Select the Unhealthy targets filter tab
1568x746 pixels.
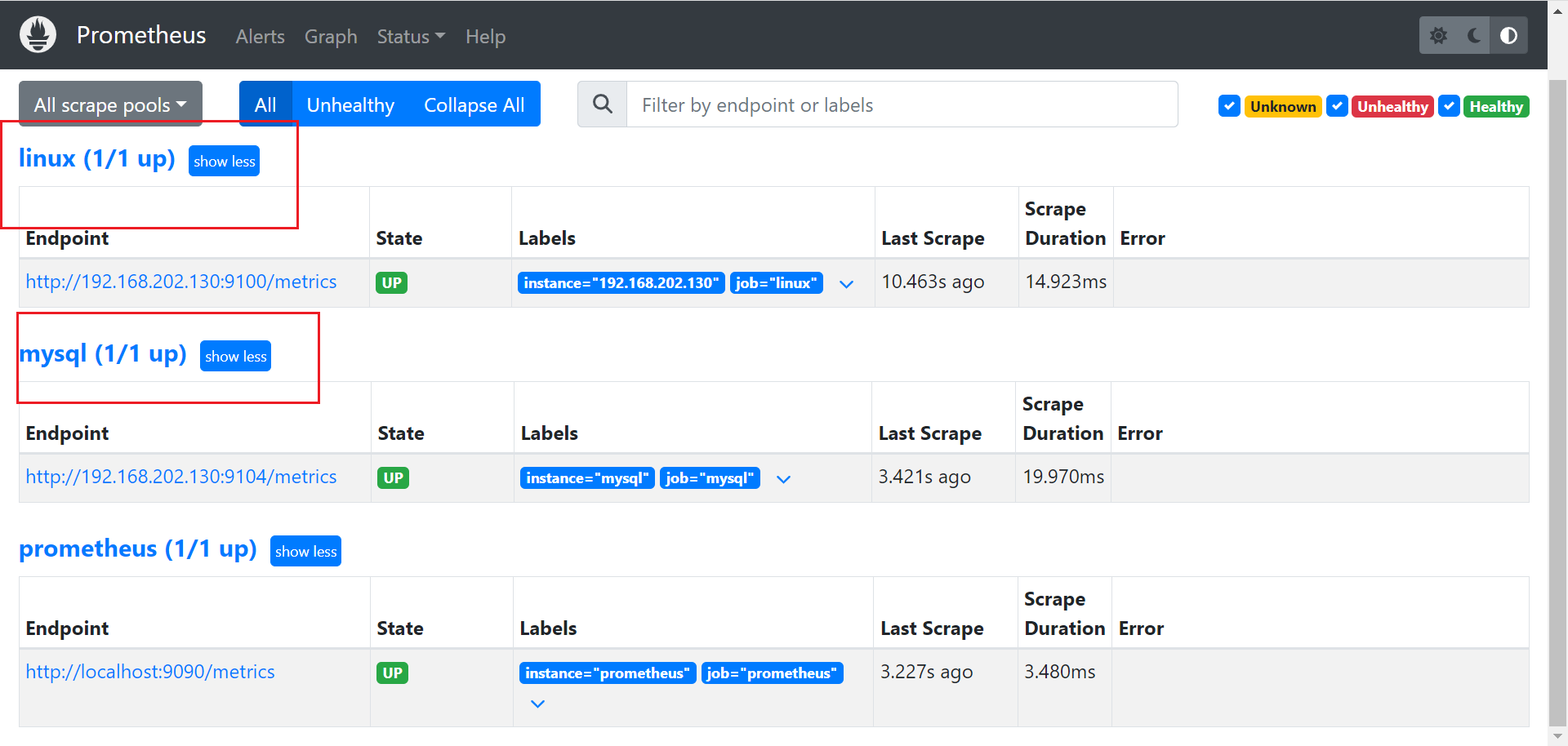click(x=350, y=104)
